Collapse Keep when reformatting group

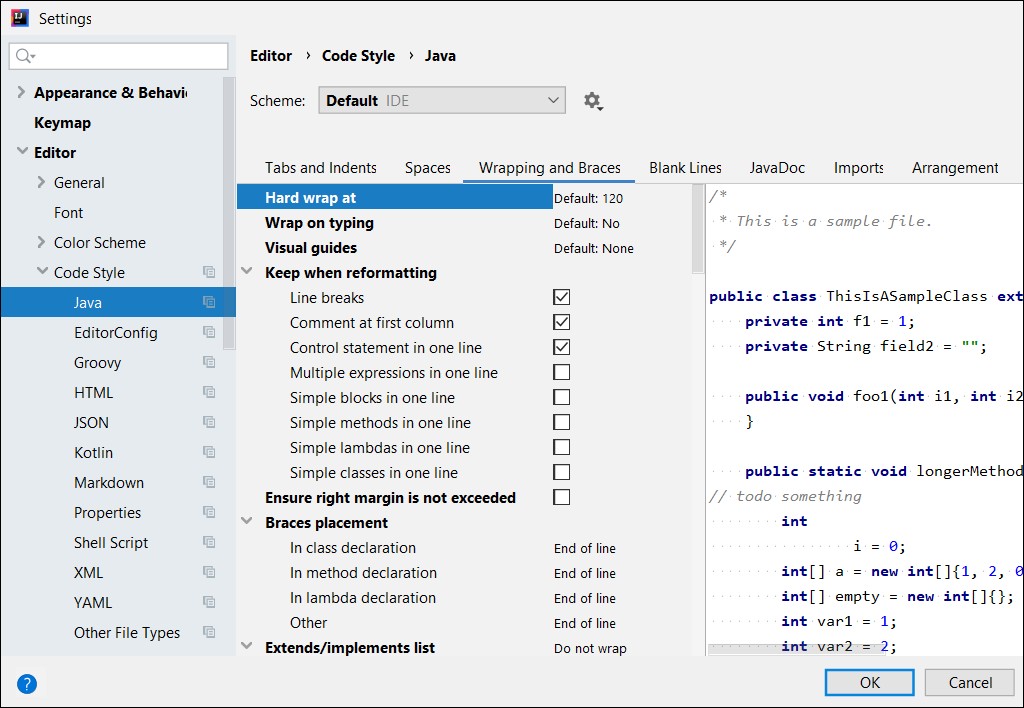click(247, 272)
